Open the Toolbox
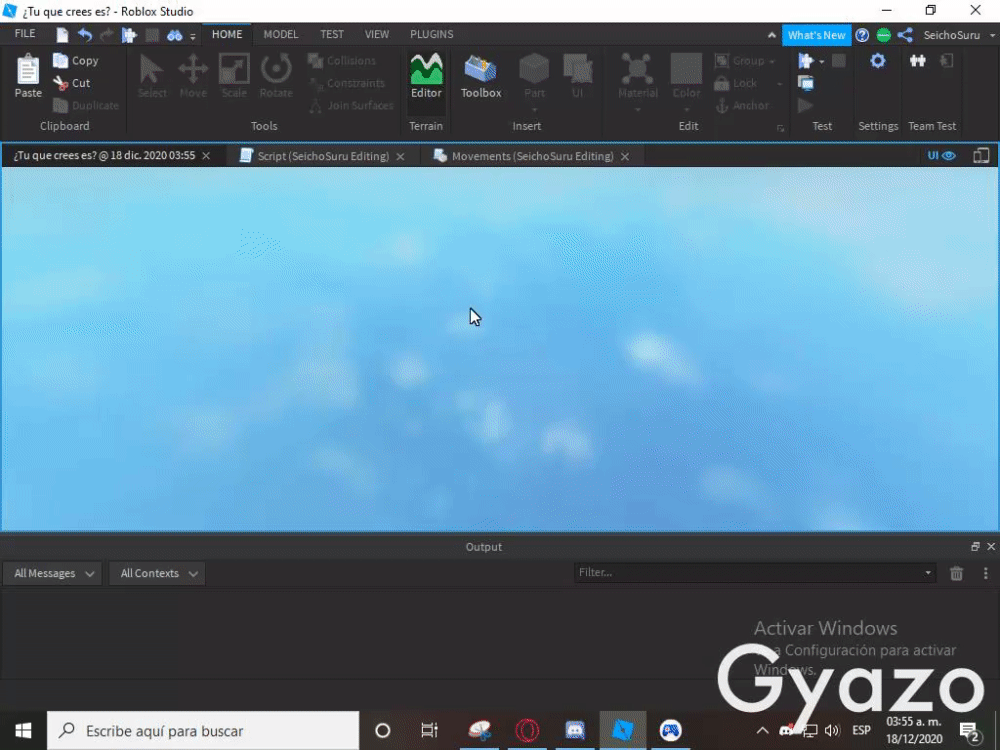1000x750 pixels. click(481, 76)
